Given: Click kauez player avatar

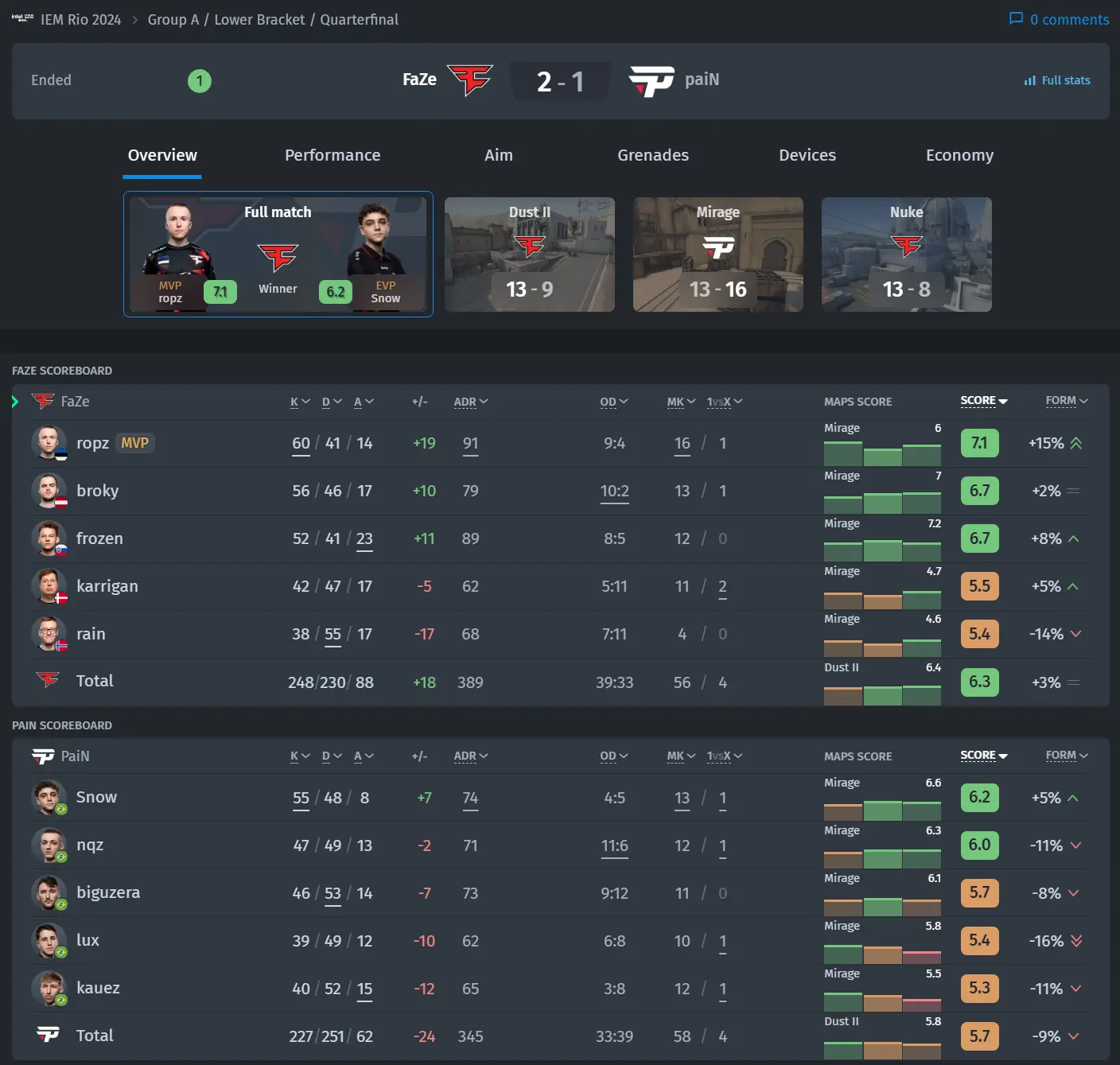Looking at the screenshot, I should pos(49,988).
